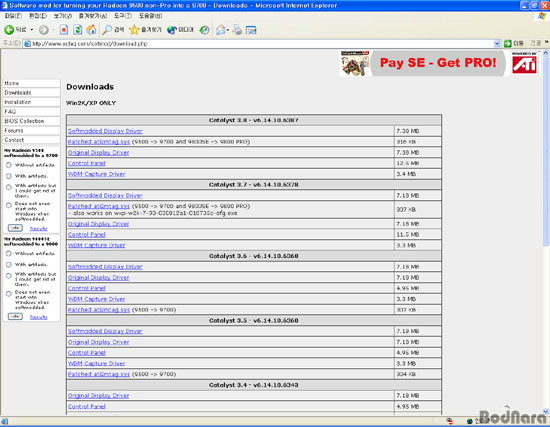This screenshot has width=550, height=427.
Task: Click the green Back arrow button
Action: 9,30
